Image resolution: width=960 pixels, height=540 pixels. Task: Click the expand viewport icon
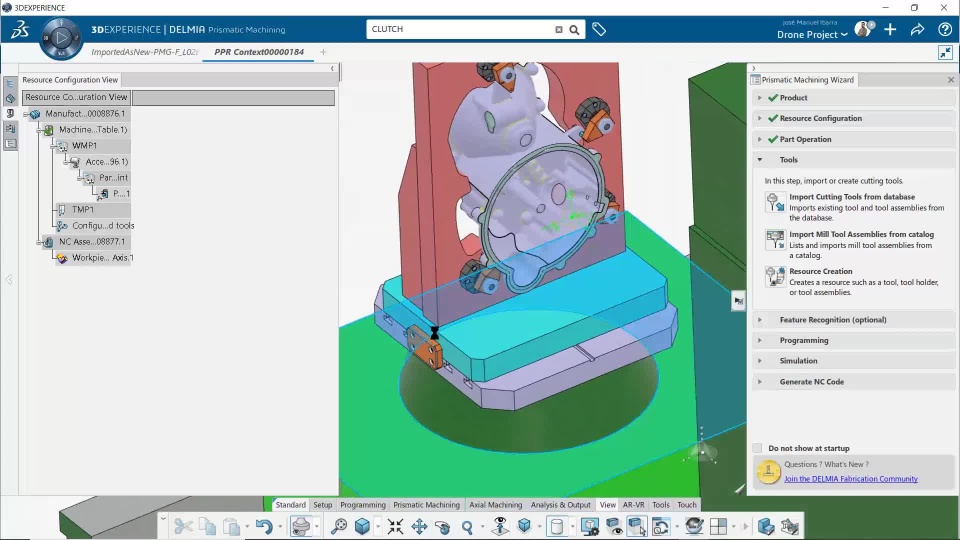(945, 53)
